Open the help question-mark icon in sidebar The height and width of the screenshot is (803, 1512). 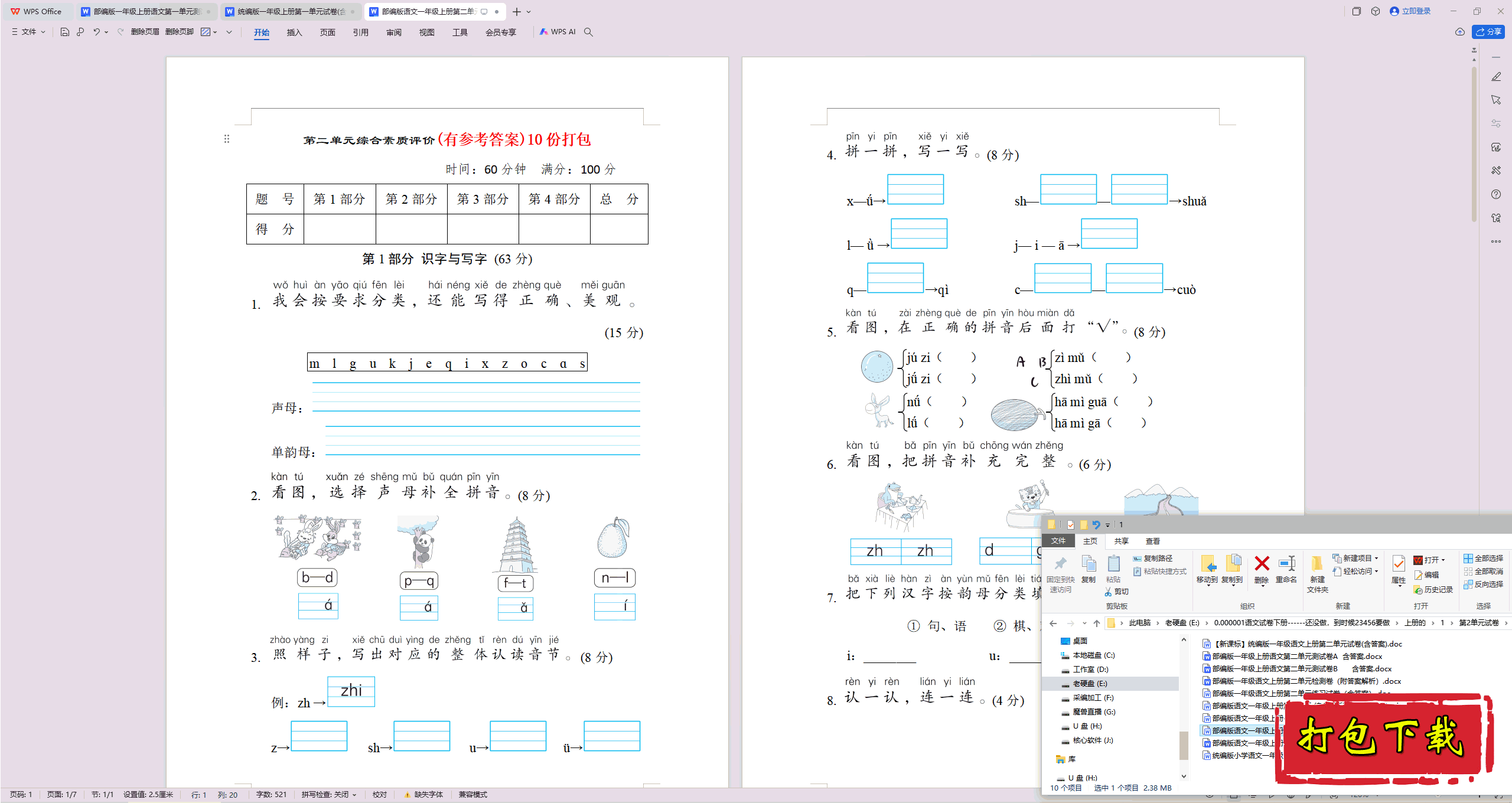(x=1496, y=194)
